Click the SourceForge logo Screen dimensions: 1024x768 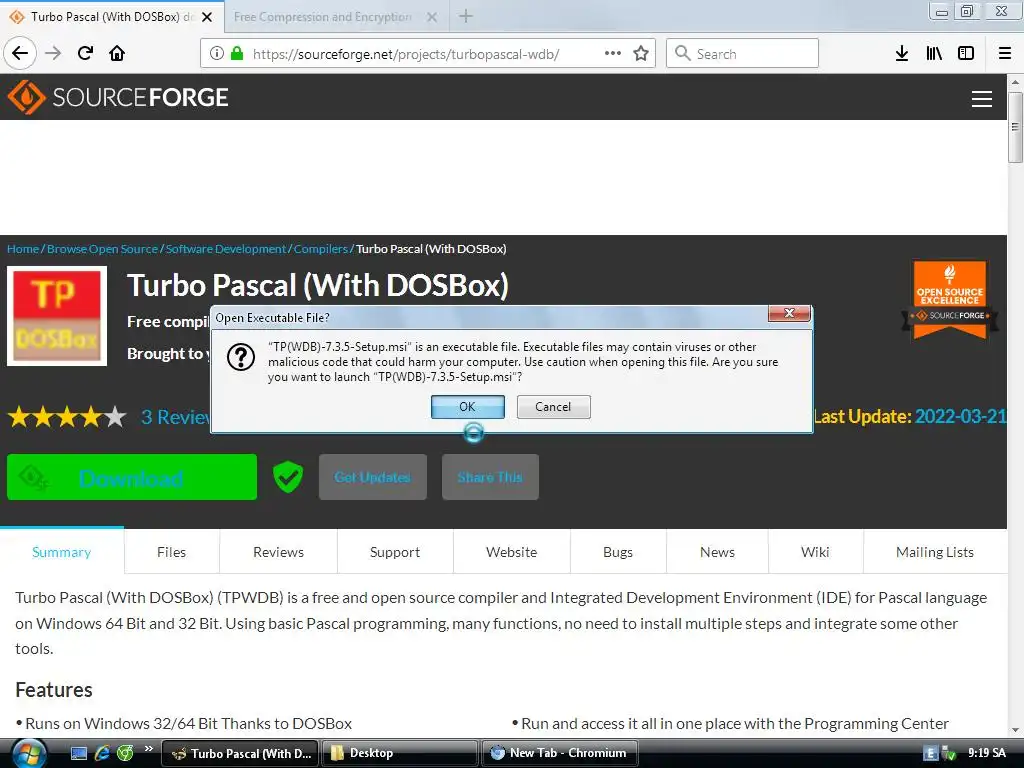(118, 97)
